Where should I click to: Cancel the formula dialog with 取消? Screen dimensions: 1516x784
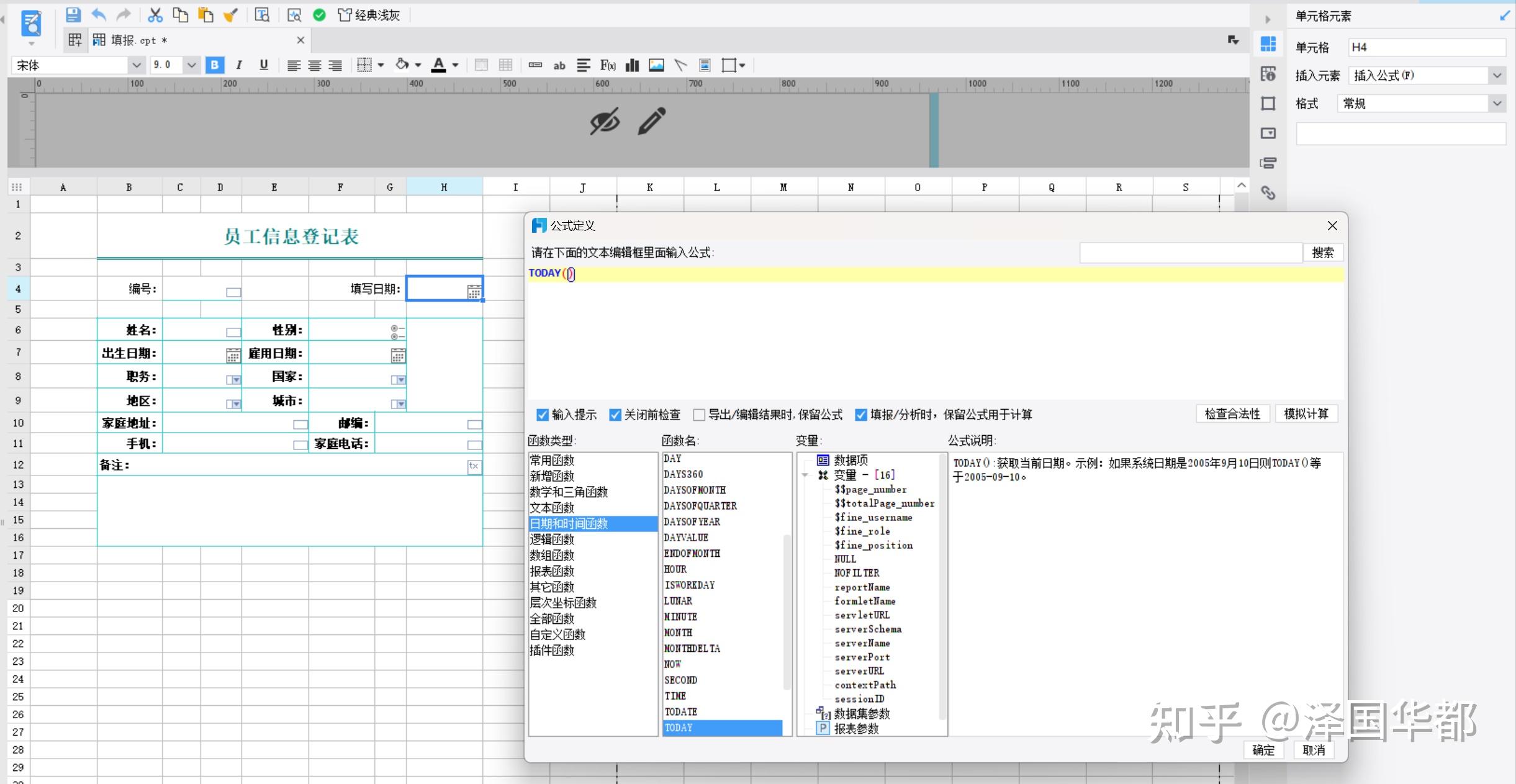1314,750
